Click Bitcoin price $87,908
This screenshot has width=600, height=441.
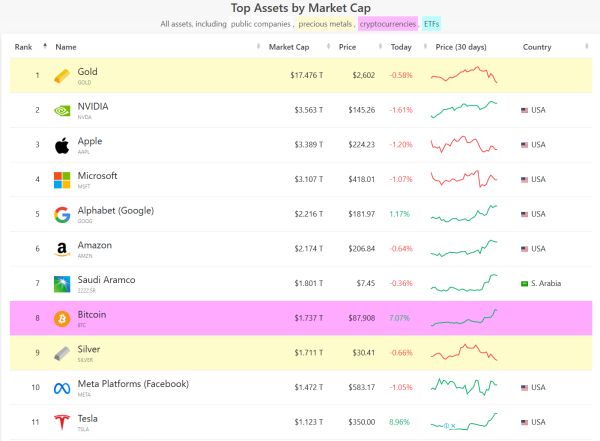(362, 318)
